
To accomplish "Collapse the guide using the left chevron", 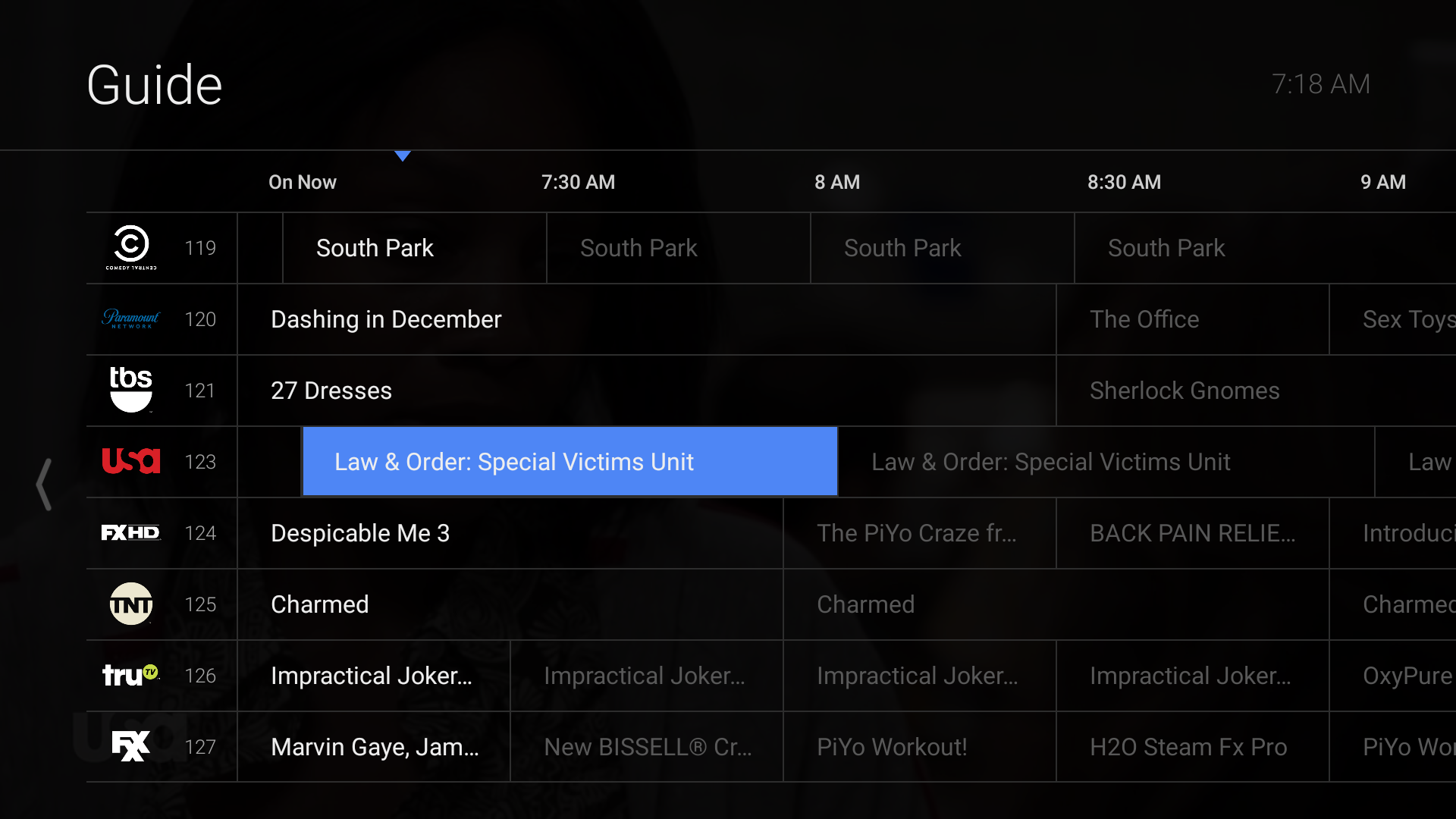I will click(43, 483).
